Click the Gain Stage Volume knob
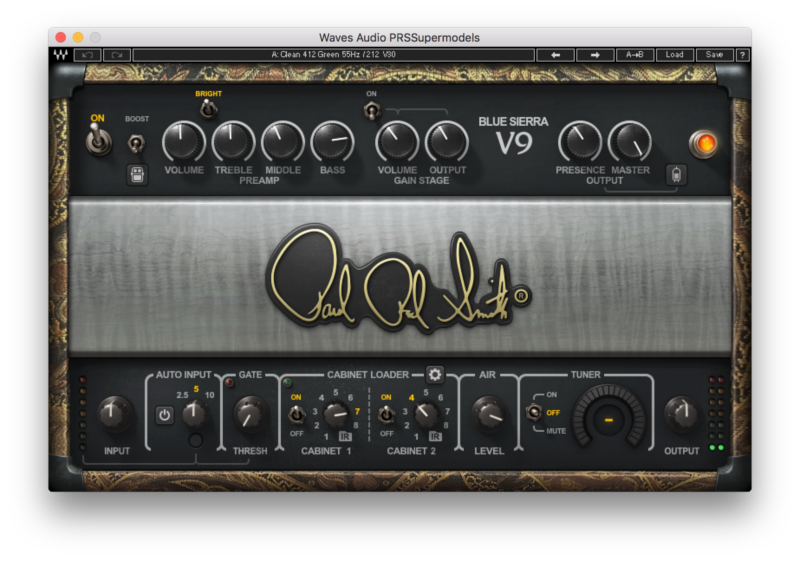The image size is (800, 561). (397, 142)
